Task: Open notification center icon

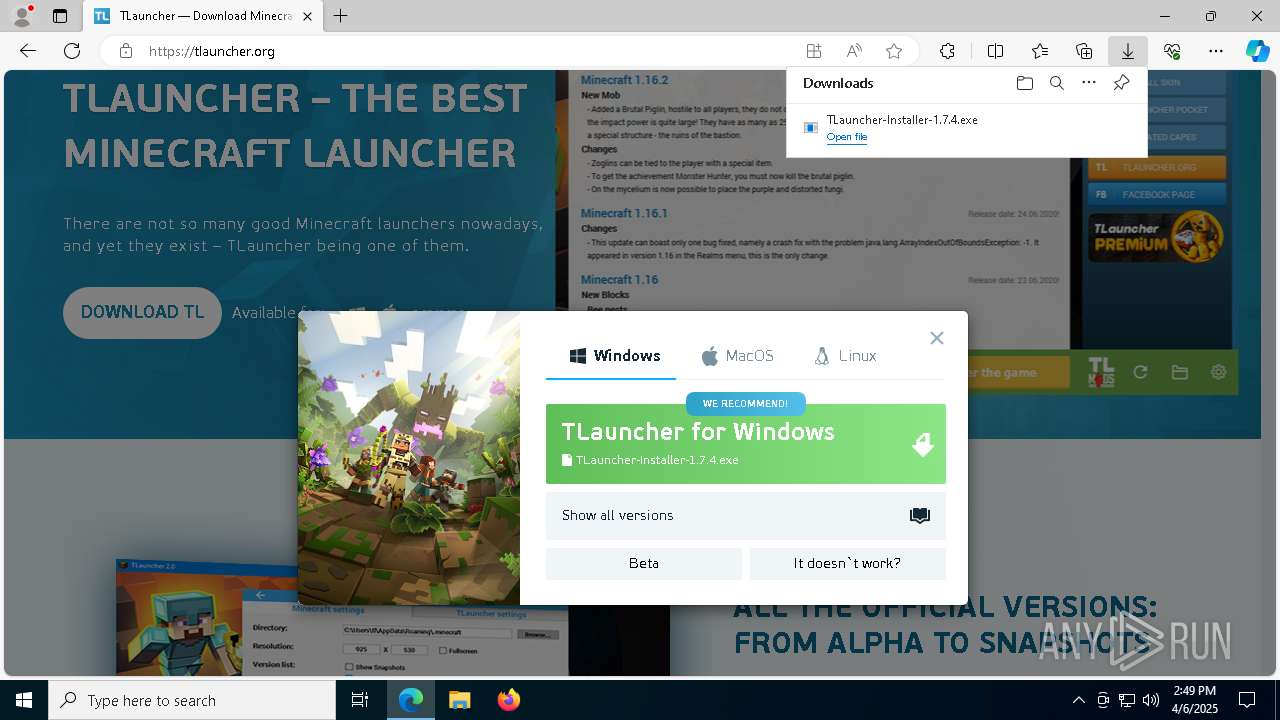Action: 1247,700
